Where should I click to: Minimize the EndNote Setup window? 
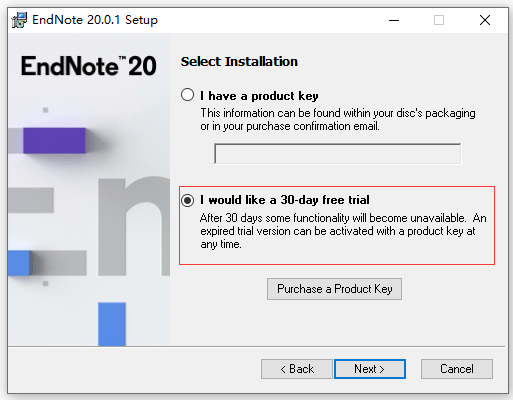(394, 20)
